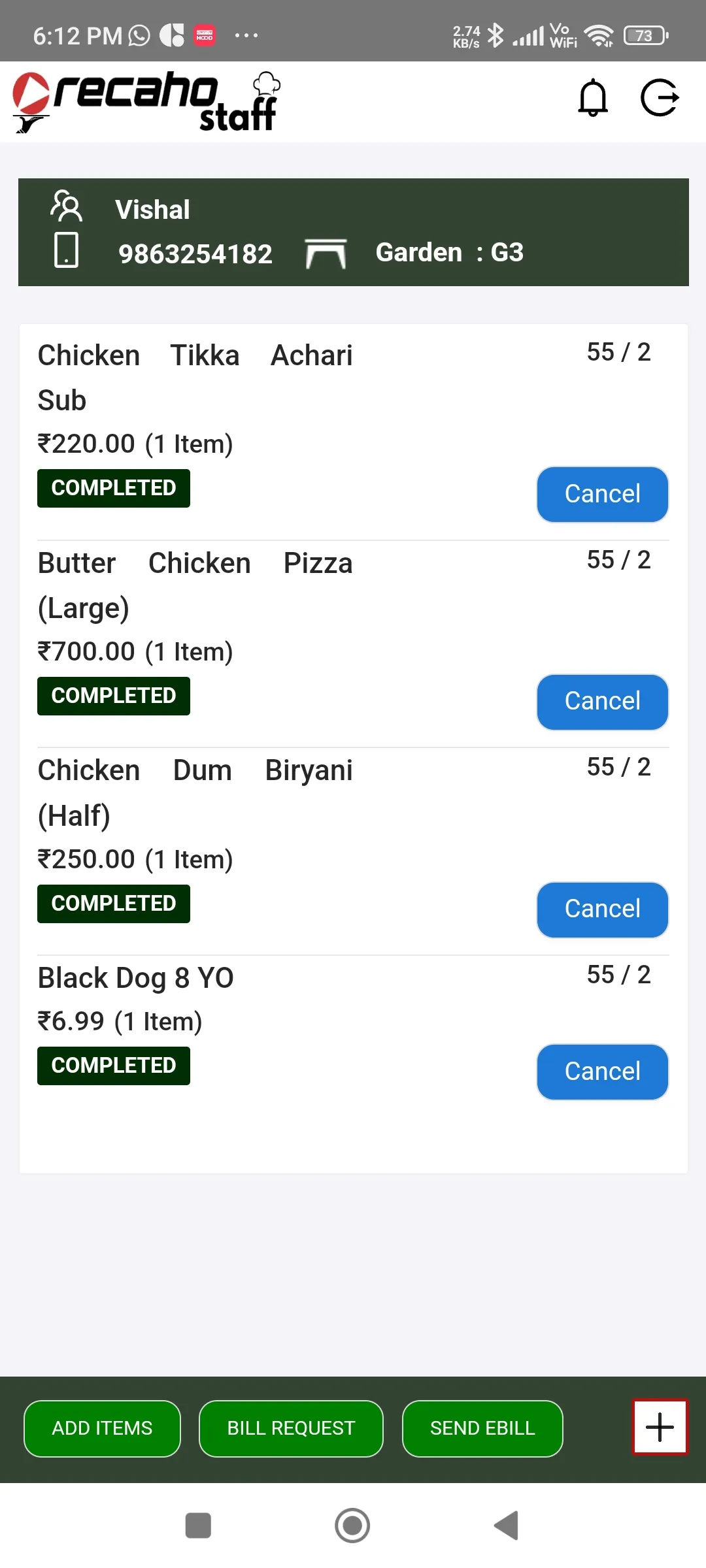Cancel the Chicken Dum Biryani item
Image resolution: width=706 pixels, height=1568 pixels.
click(x=602, y=909)
